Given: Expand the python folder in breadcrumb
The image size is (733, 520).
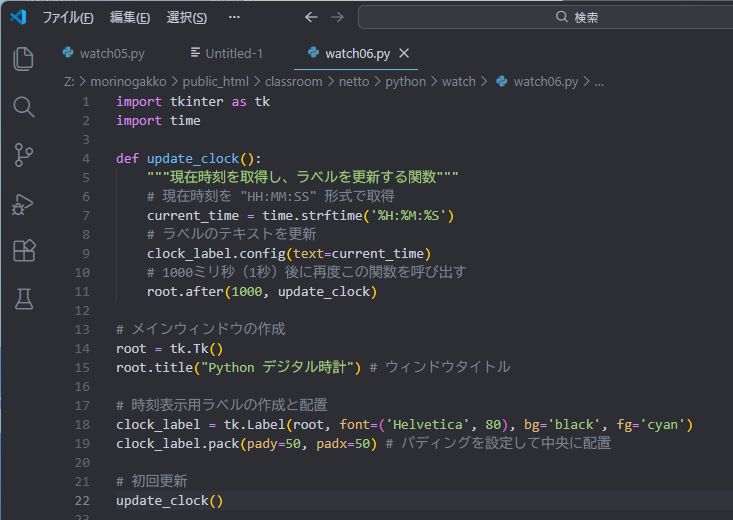Looking at the screenshot, I should (405, 81).
